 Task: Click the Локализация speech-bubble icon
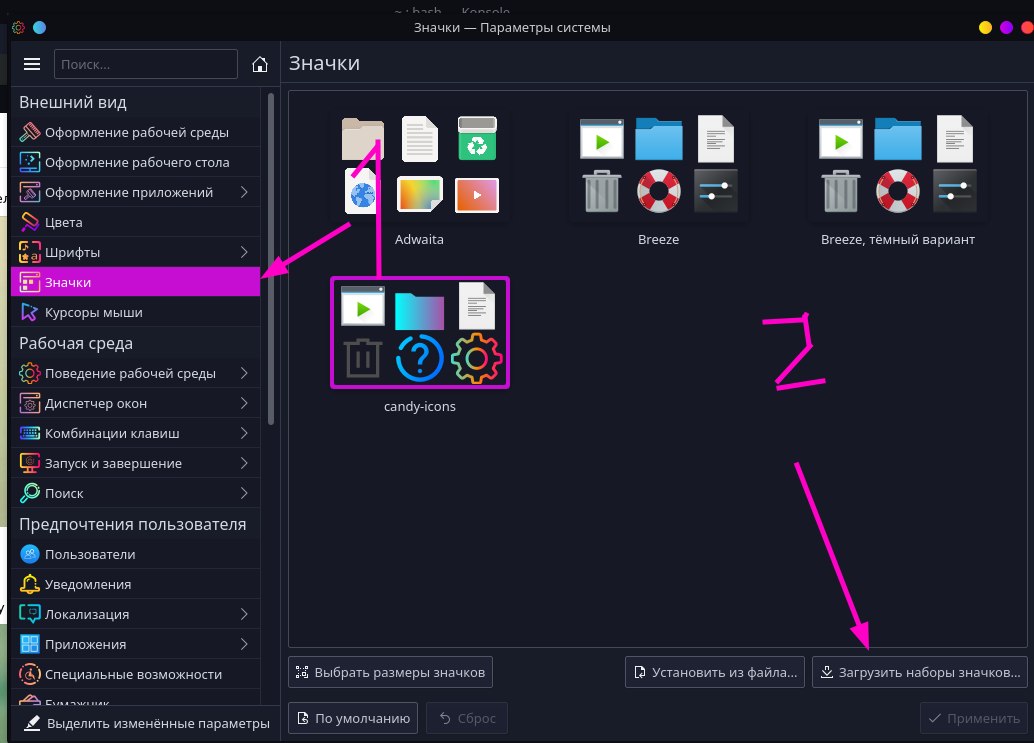[30, 614]
